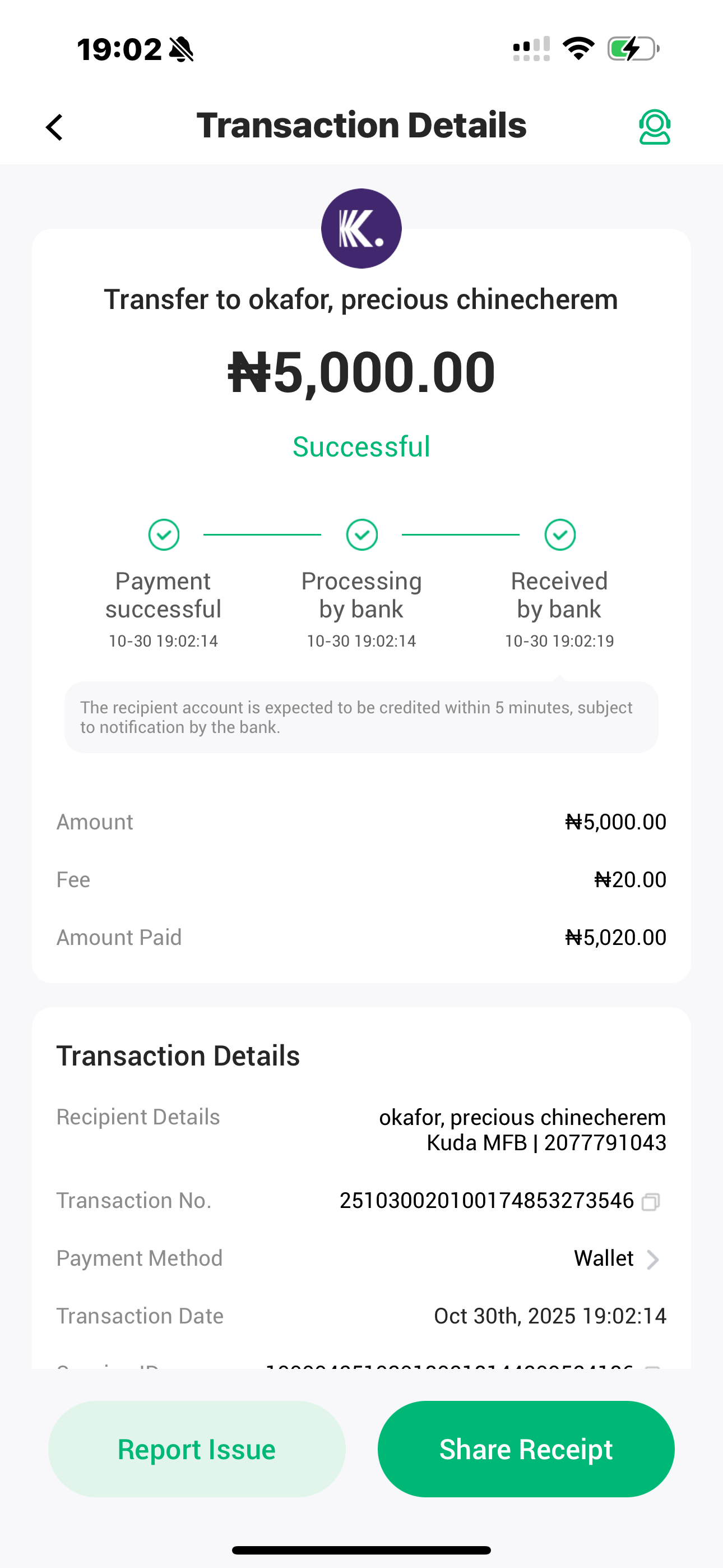Screen dimensions: 723x1568
Task: Tap the back arrow icon
Action: [55, 127]
